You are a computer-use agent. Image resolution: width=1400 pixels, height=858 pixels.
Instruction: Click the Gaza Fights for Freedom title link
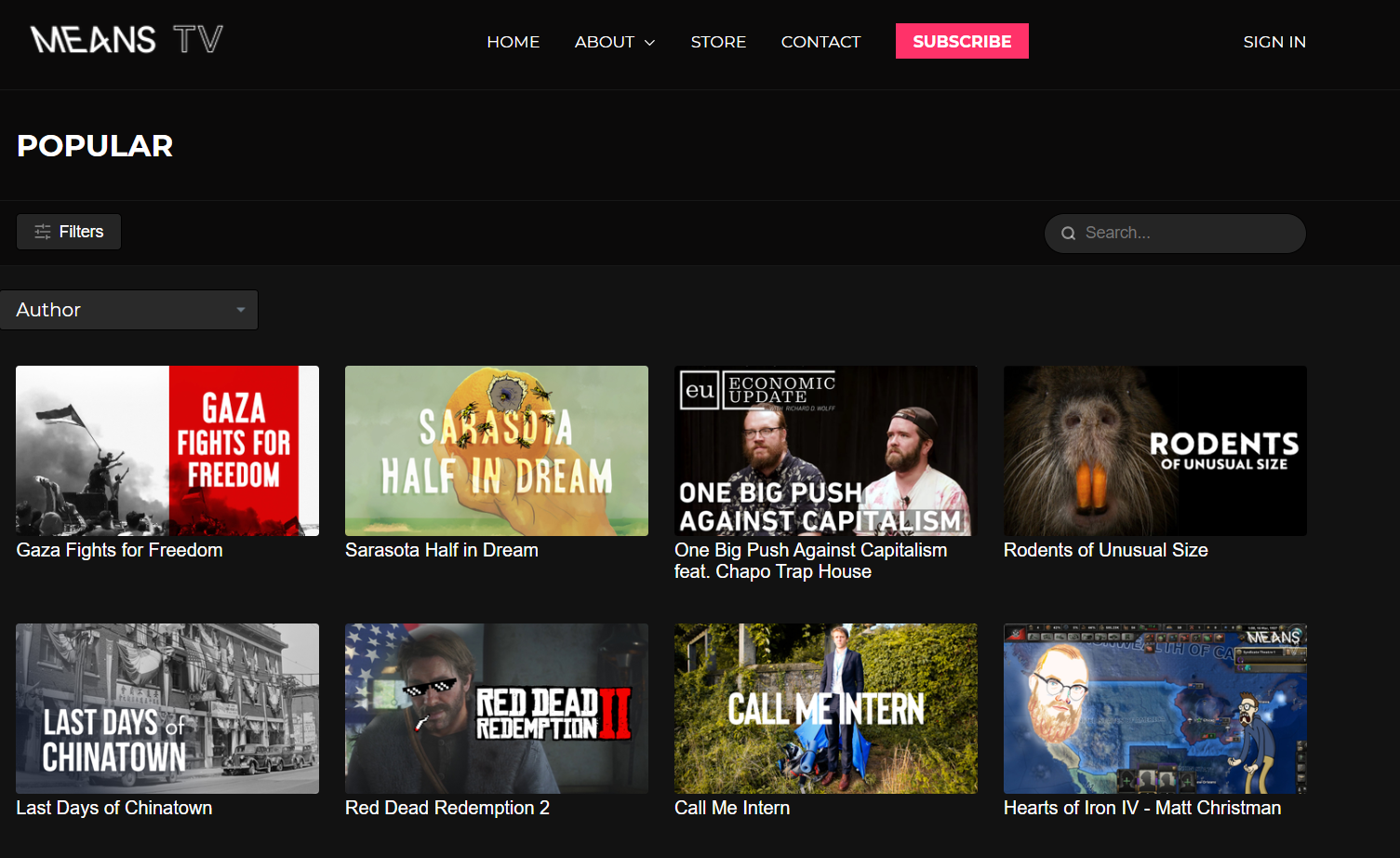[x=119, y=550]
